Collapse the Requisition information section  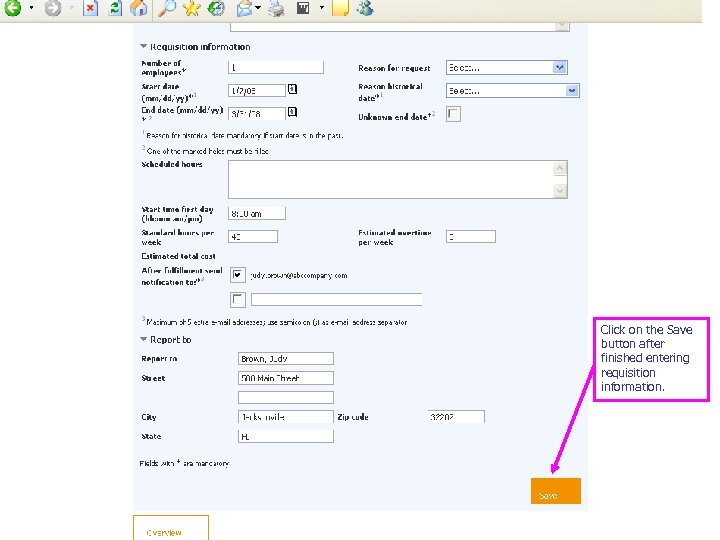click(144, 46)
